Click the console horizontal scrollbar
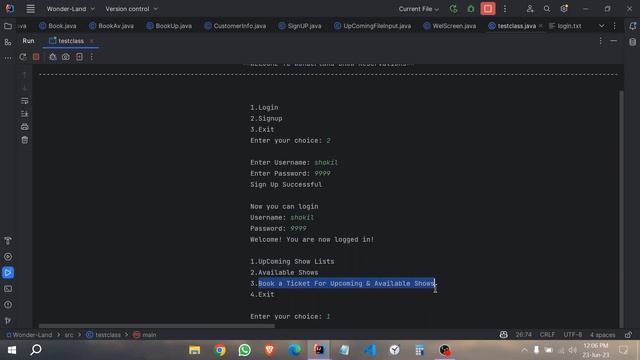 point(157,326)
